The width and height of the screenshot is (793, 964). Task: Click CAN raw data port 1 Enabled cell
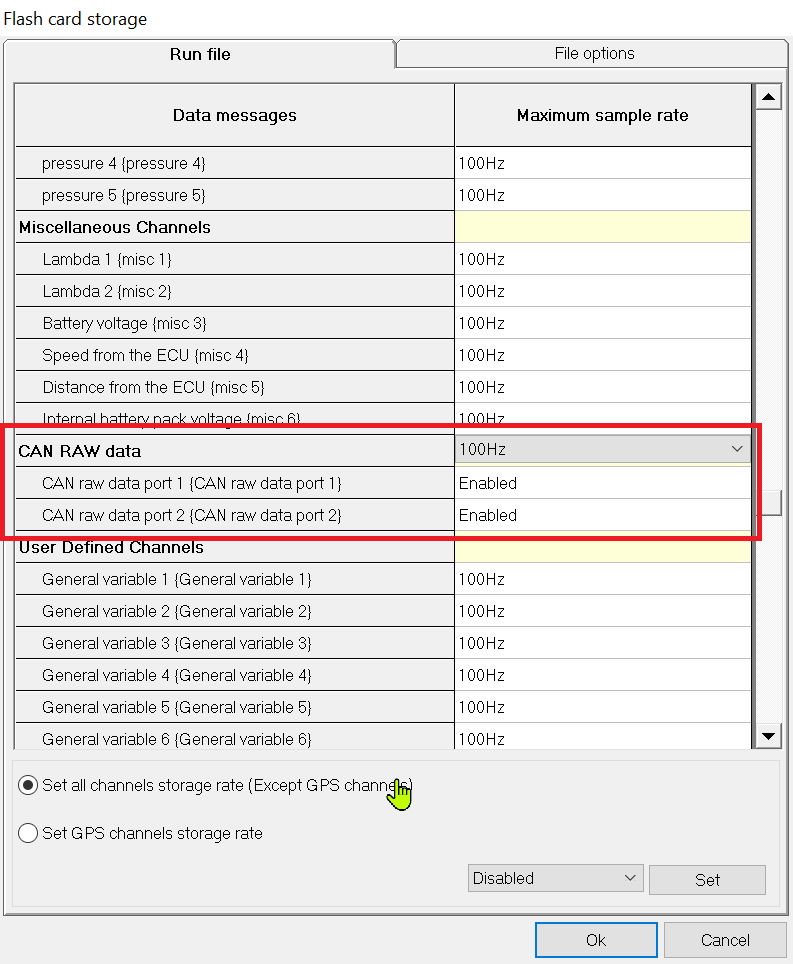[602, 483]
